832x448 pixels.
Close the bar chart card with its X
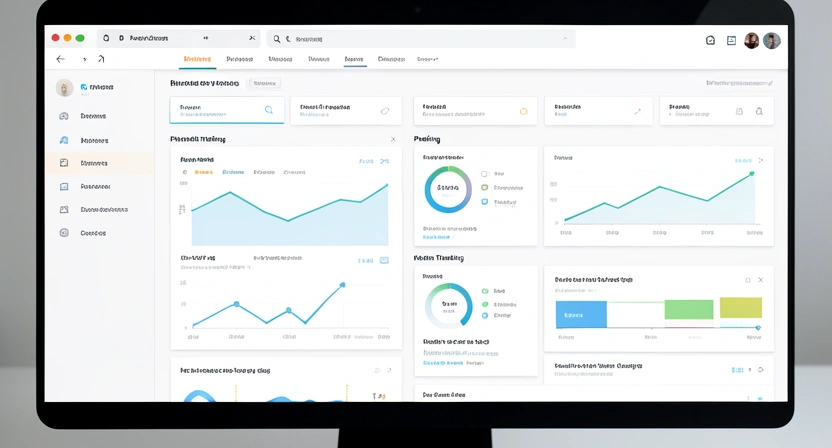pyautogui.click(x=760, y=280)
